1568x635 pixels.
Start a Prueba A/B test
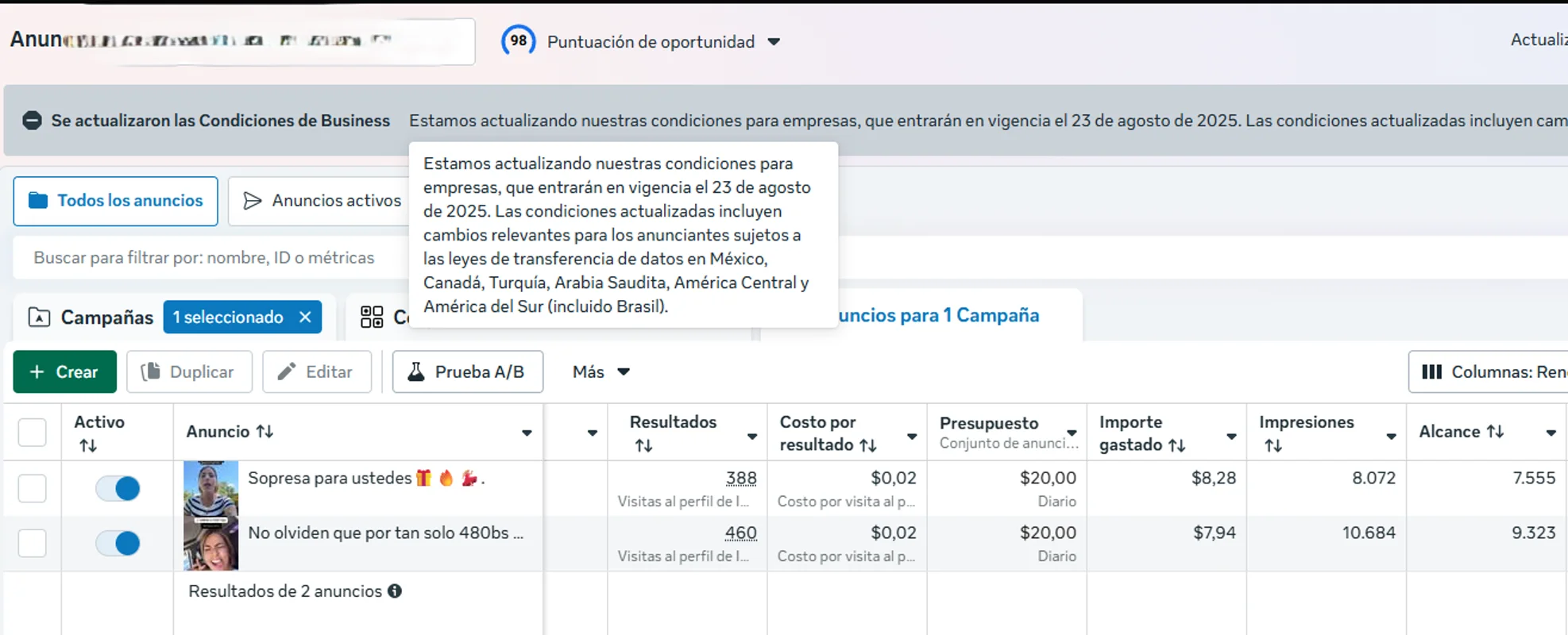468,371
